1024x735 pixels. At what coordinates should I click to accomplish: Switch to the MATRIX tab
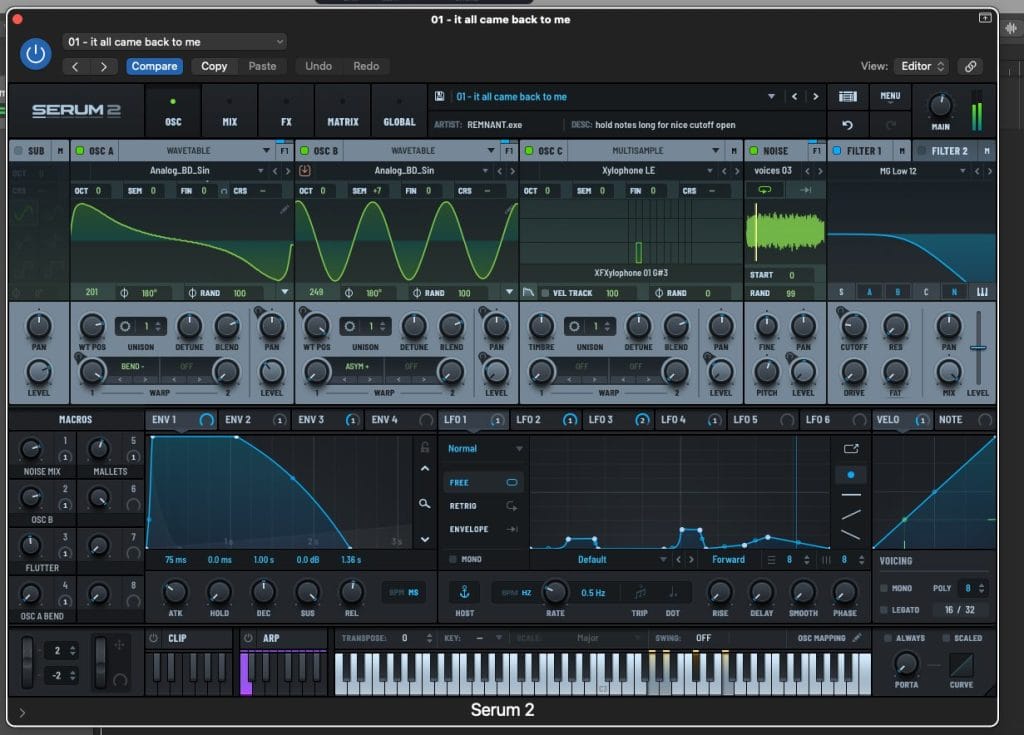pos(343,110)
